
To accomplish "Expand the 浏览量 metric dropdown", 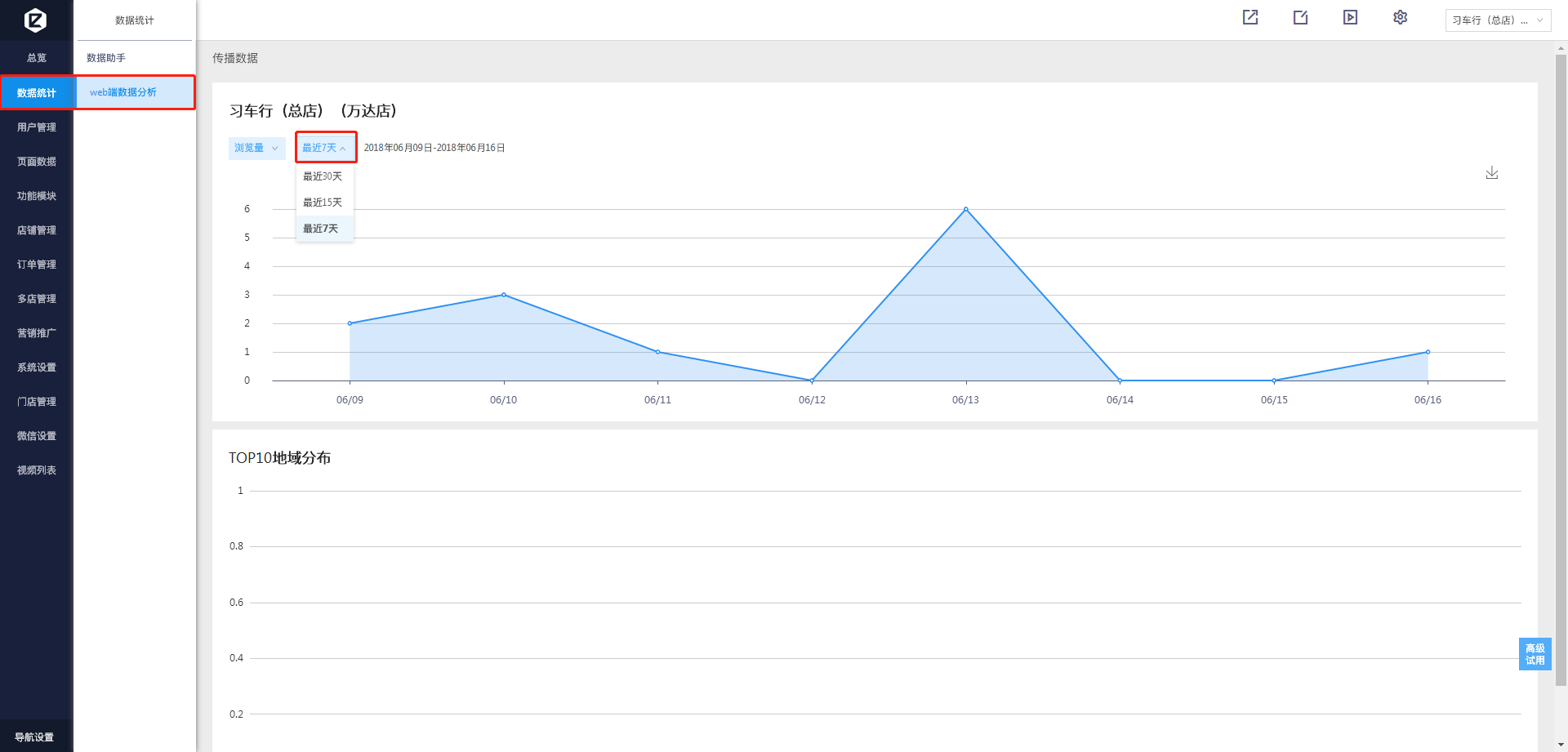I will (256, 148).
